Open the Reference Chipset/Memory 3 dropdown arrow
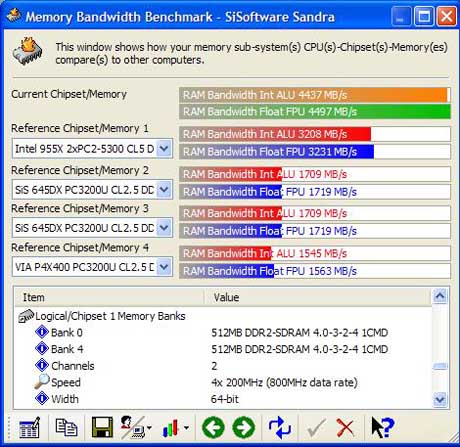 pyautogui.click(x=164, y=228)
